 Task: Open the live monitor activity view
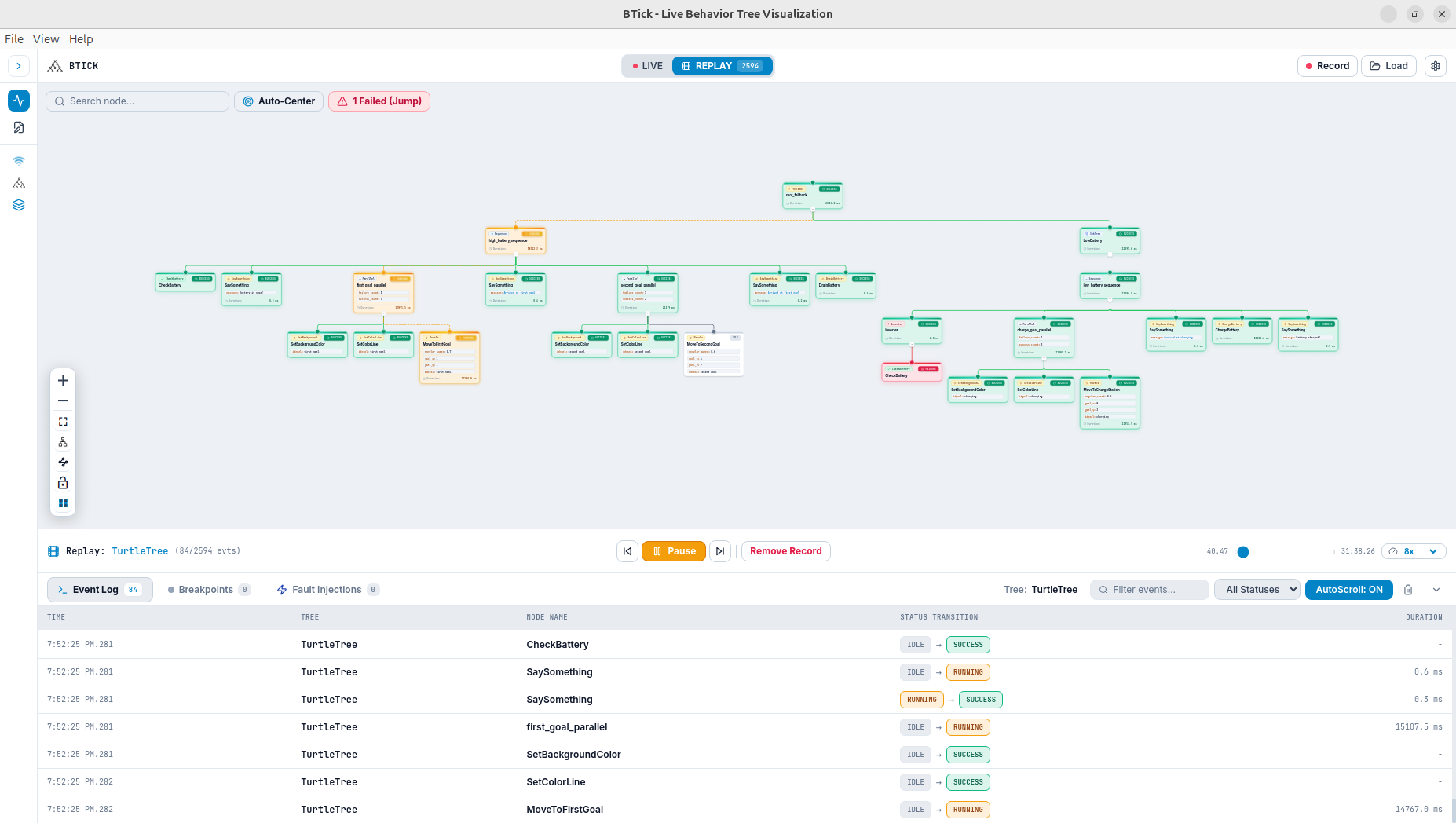click(x=19, y=101)
